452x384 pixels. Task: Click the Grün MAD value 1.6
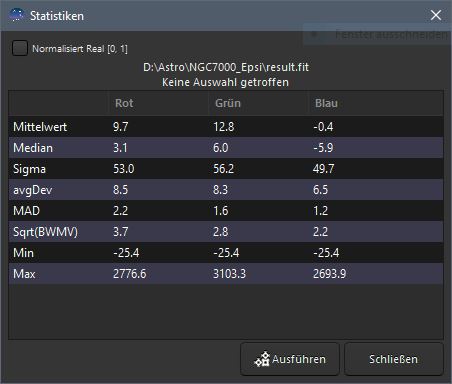click(221, 211)
